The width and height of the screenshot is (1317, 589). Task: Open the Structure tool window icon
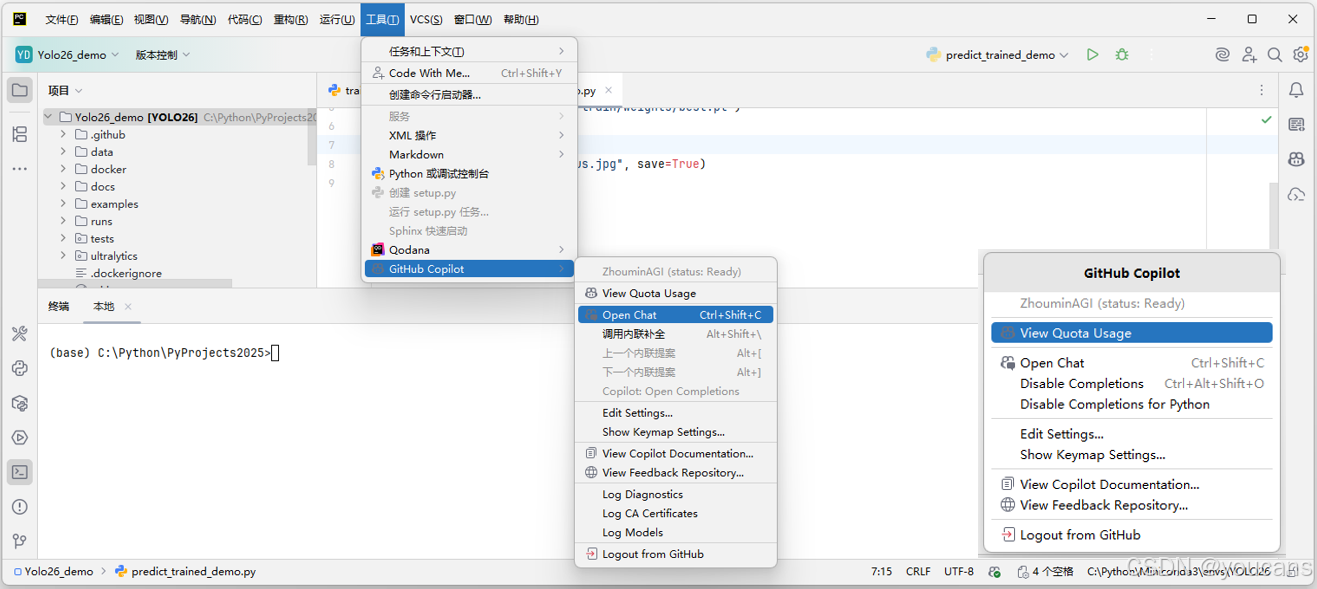(19, 134)
